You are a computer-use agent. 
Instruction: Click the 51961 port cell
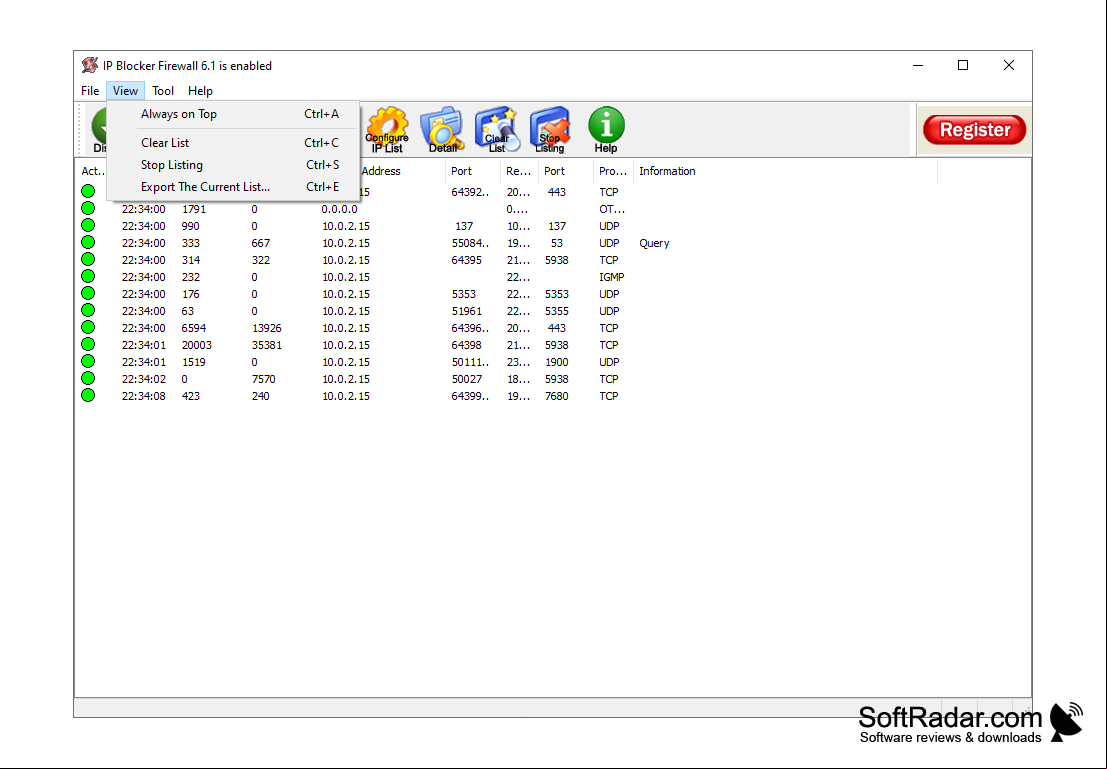pyautogui.click(x=467, y=311)
